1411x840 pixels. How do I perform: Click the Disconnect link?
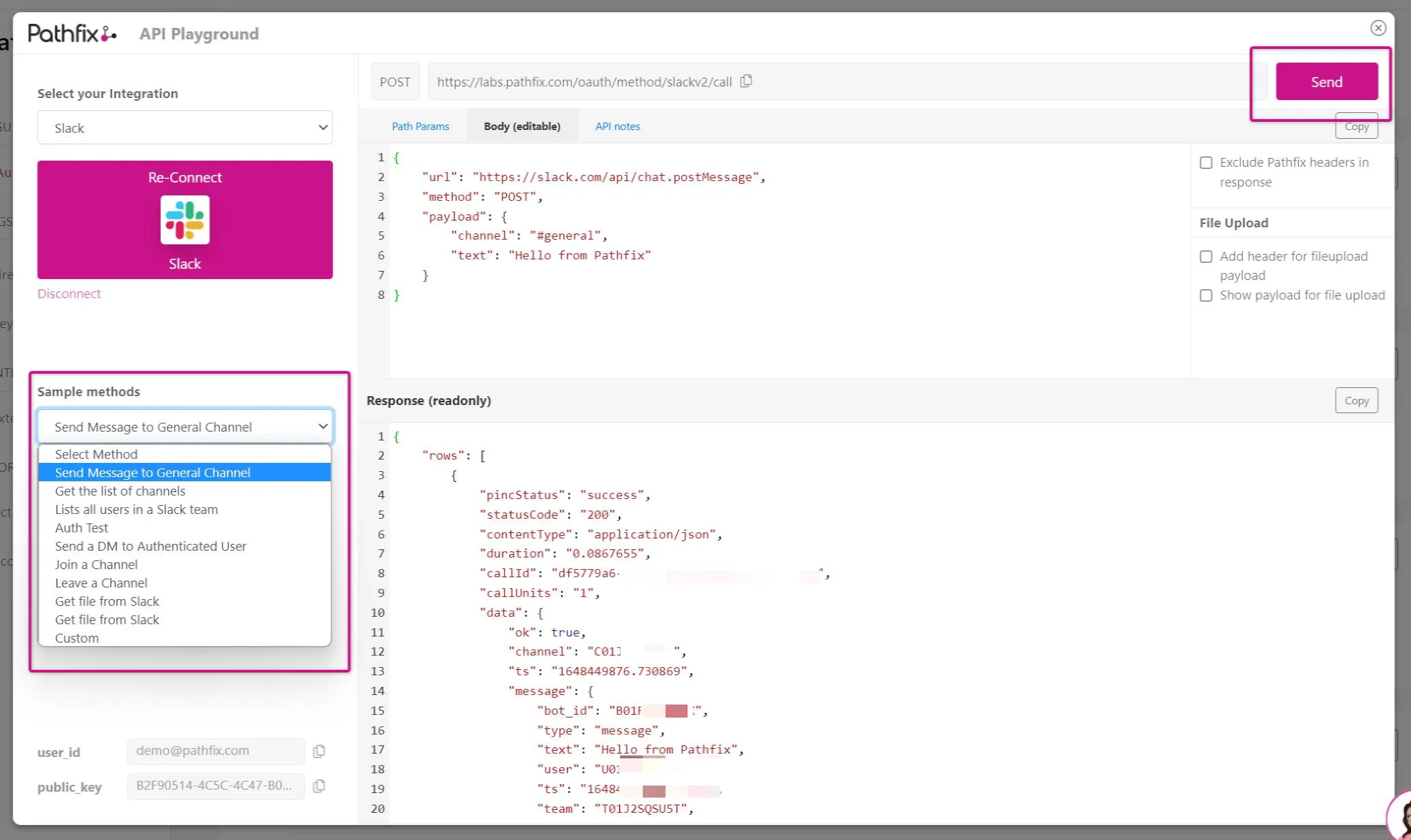(x=69, y=293)
